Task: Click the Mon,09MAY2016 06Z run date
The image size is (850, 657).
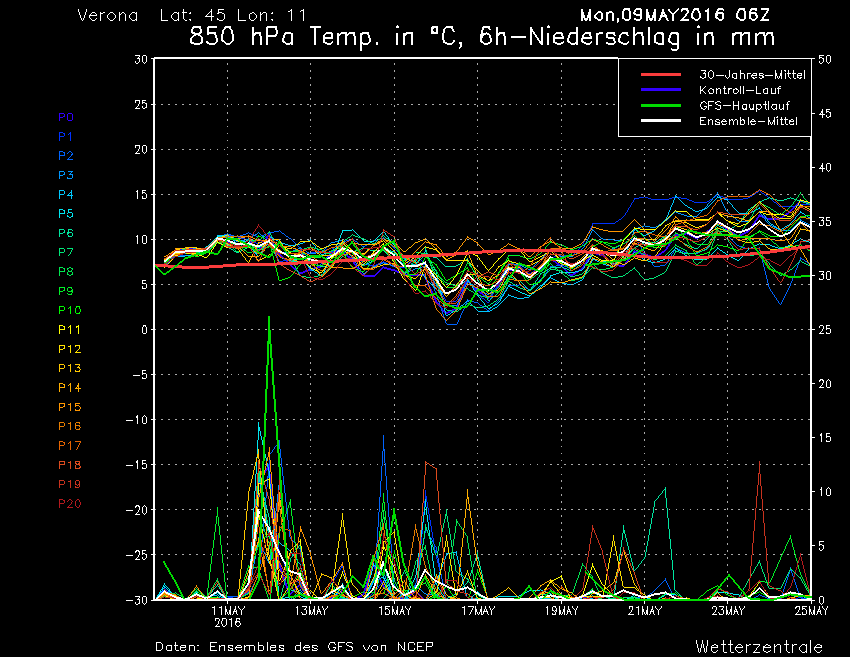Action: (x=675, y=15)
